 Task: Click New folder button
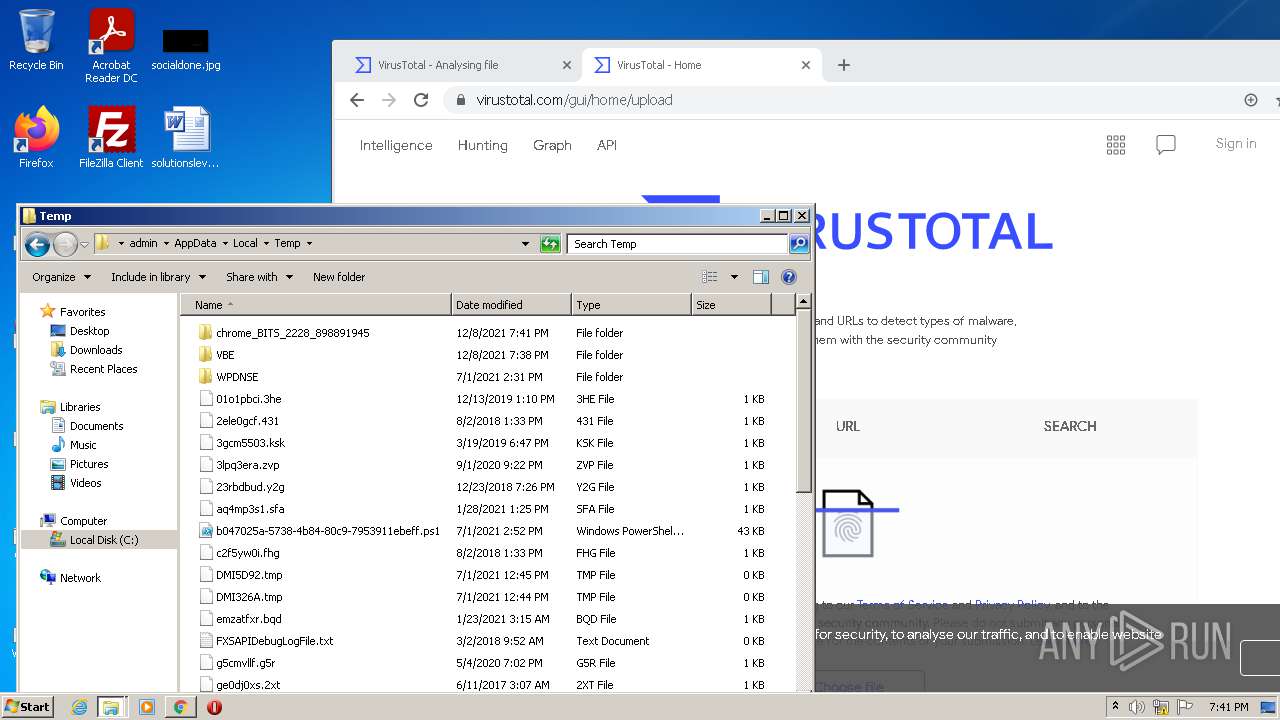pyautogui.click(x=339, y=277)
